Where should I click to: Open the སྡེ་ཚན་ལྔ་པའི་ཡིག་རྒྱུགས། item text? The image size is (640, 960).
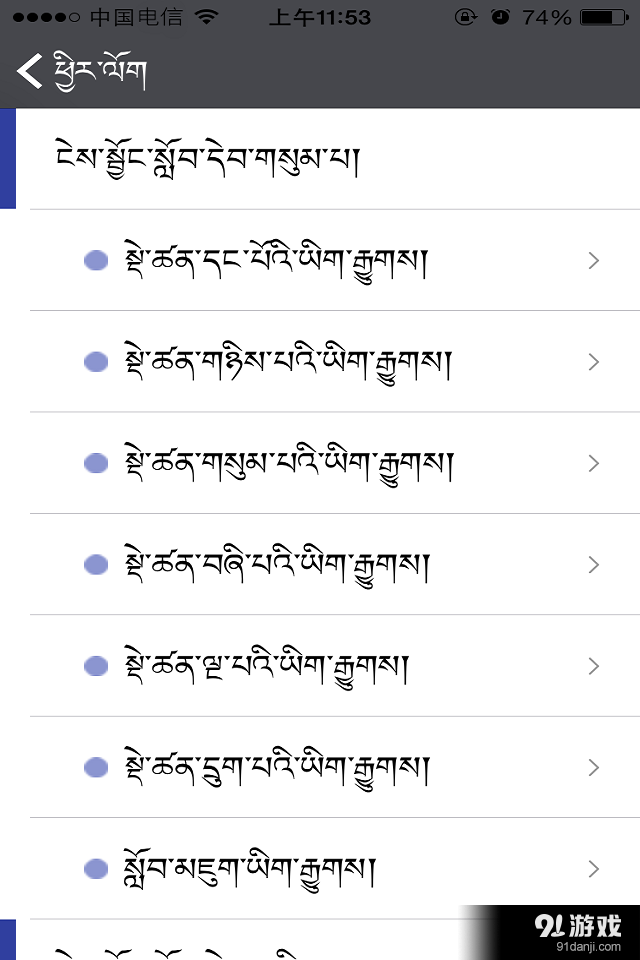pyautogui.click(x=265, y=666)
